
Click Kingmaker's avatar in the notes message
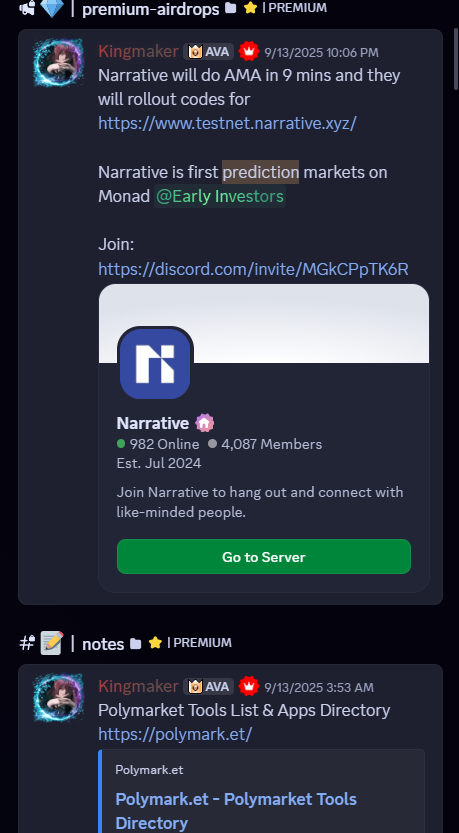[58, 698]
